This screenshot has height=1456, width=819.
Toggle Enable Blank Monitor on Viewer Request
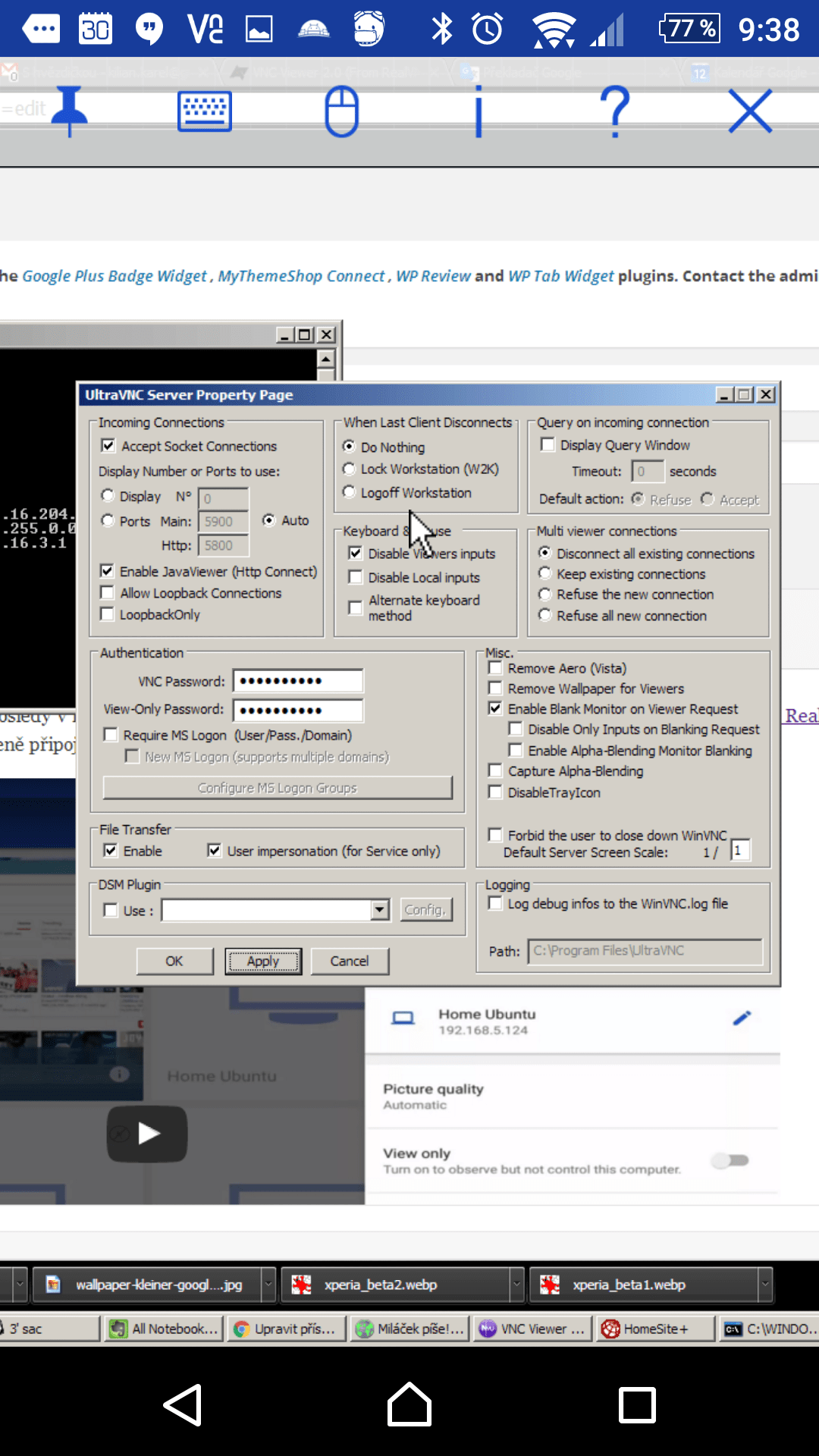495,708
